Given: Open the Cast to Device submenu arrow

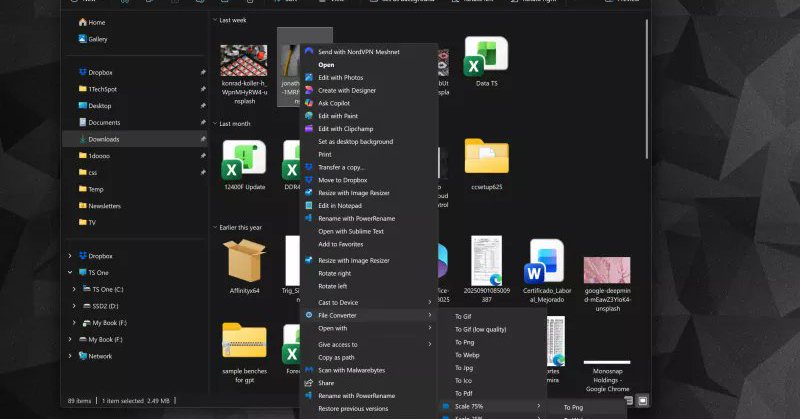Looking at the screenshot, I should pos(430,302).
